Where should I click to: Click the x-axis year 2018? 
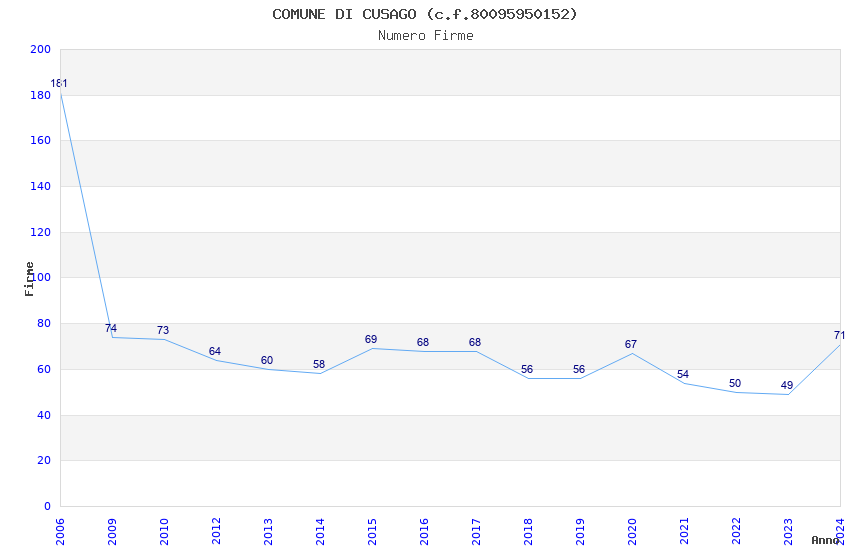[528, 532]
